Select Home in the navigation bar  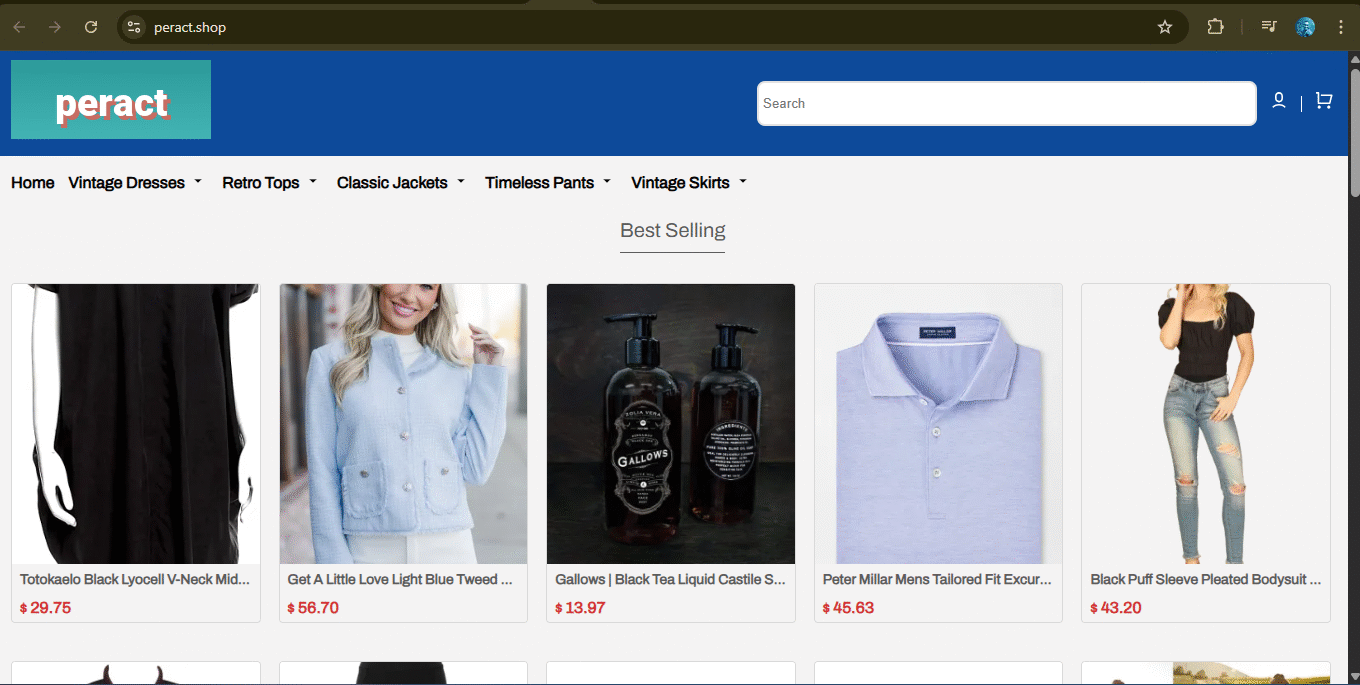pyautogui.click(x=32, y=182)
